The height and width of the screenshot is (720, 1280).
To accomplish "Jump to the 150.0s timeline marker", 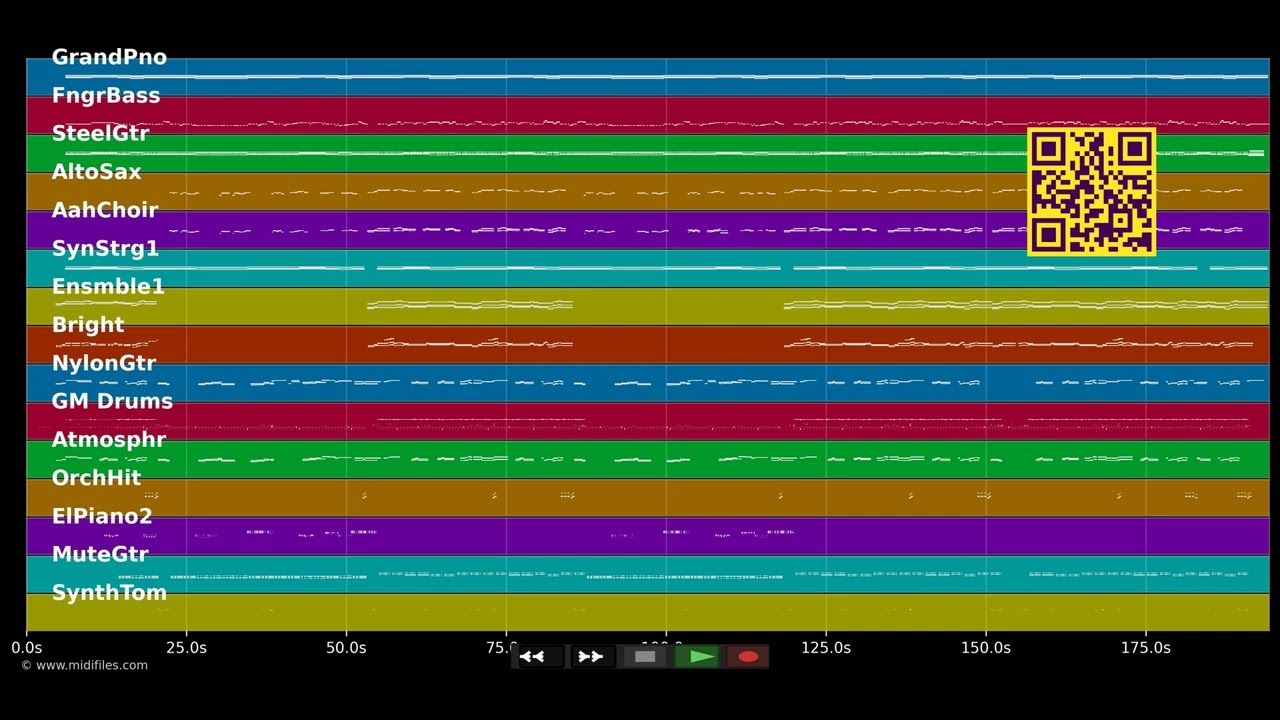I will click(986, 648).
